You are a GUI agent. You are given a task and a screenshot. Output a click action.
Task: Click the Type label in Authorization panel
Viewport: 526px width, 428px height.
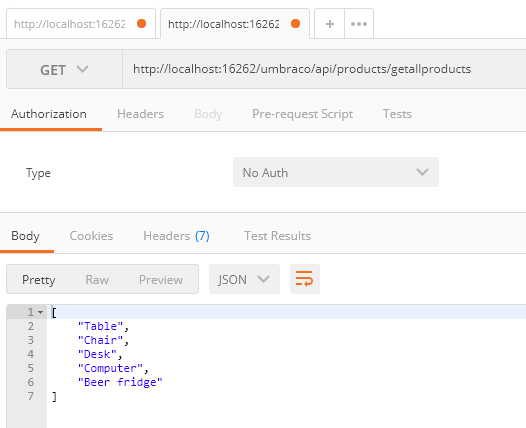point(38,173)
